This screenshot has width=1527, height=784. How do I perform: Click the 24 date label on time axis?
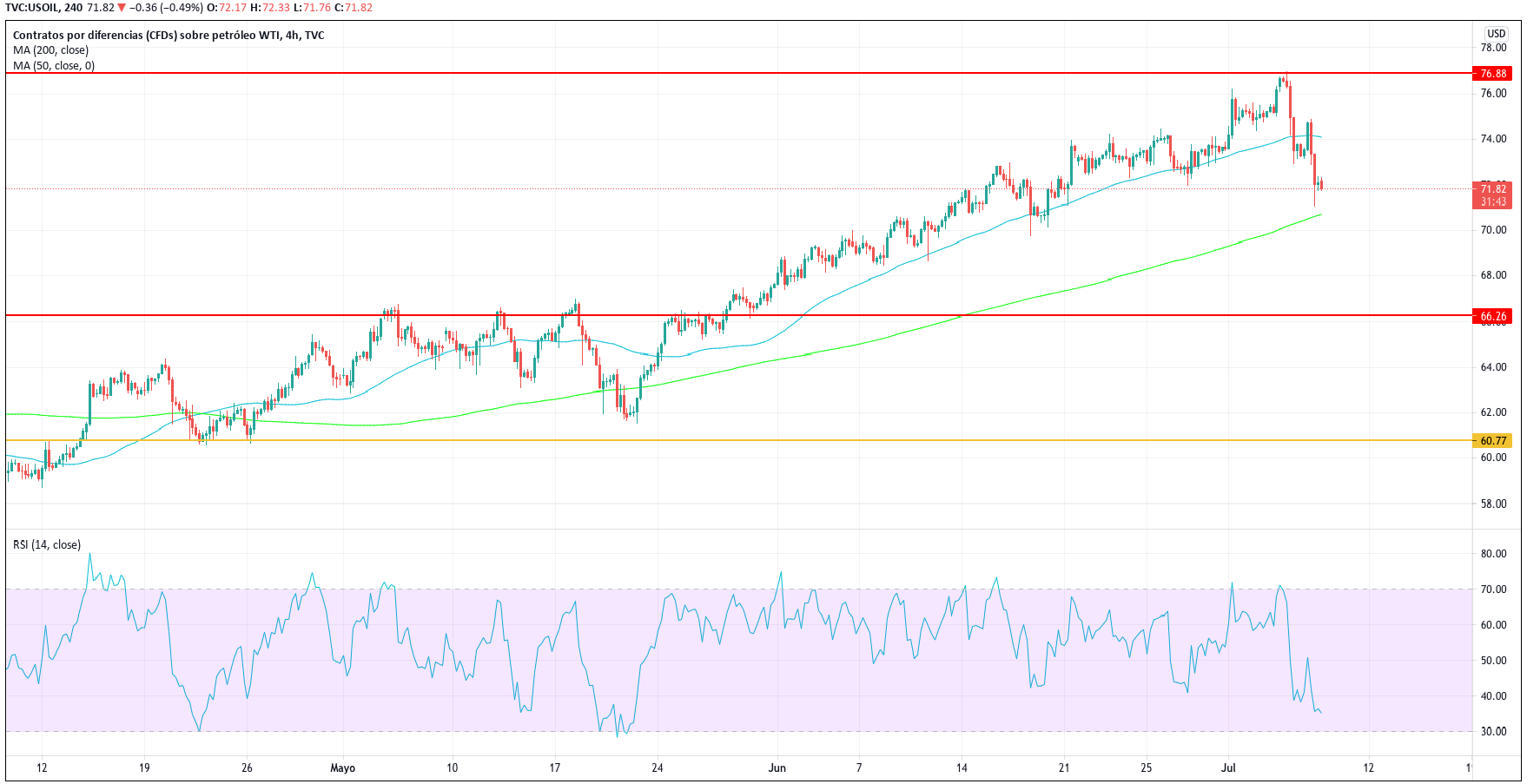tap(658, 768)
